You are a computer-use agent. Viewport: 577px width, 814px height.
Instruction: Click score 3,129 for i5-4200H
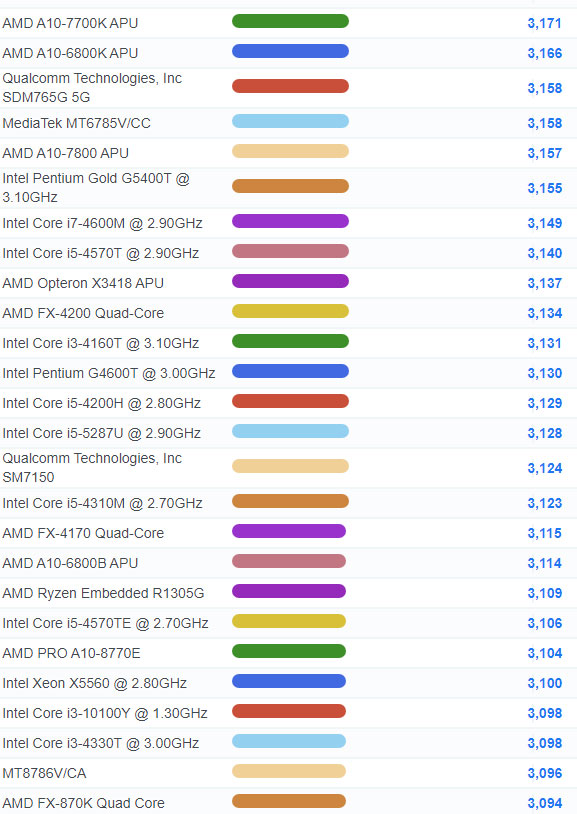click(x=544, y=404)
